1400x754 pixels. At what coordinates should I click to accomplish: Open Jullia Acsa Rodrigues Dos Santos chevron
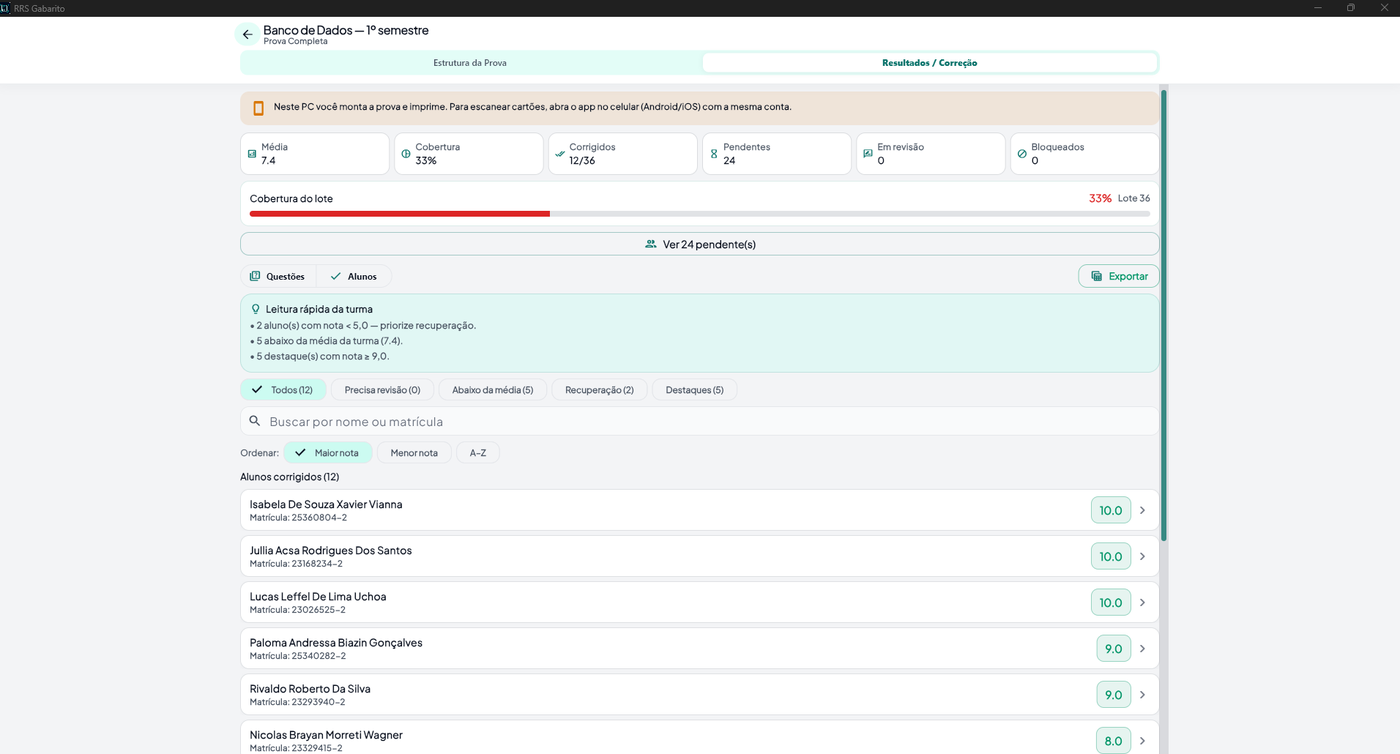click(1142, 556)
